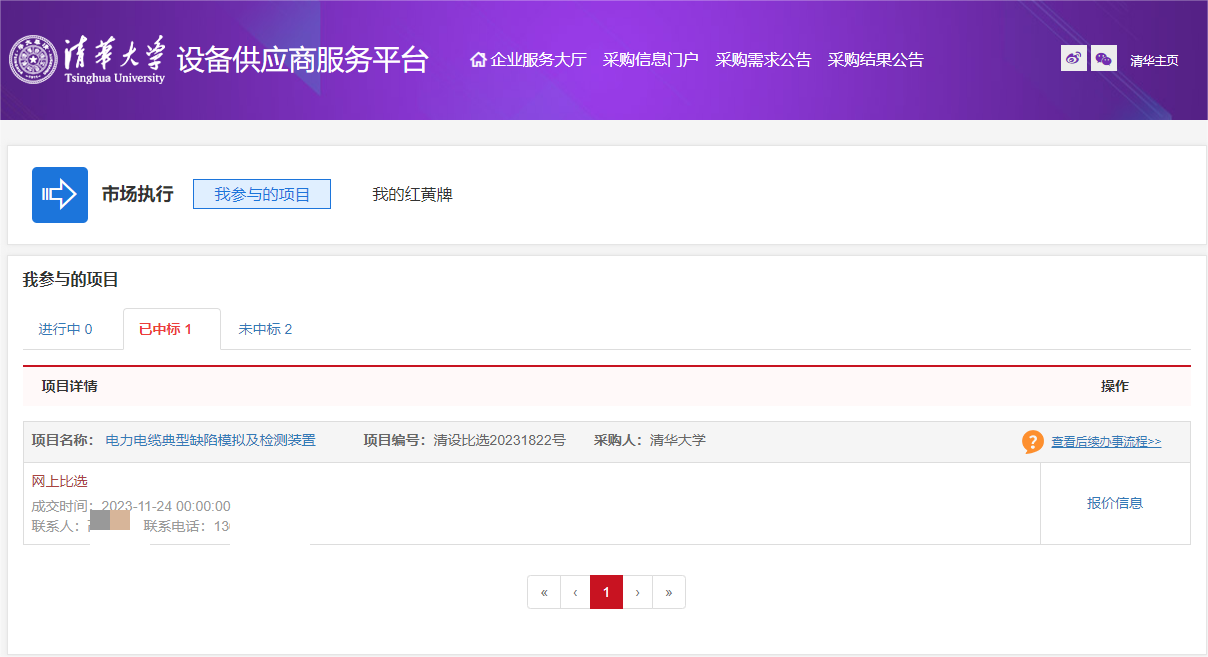Open 报价信息 for the project
The height and width of the screenshot is (657, 1208).
click(x=1115, y=503)
